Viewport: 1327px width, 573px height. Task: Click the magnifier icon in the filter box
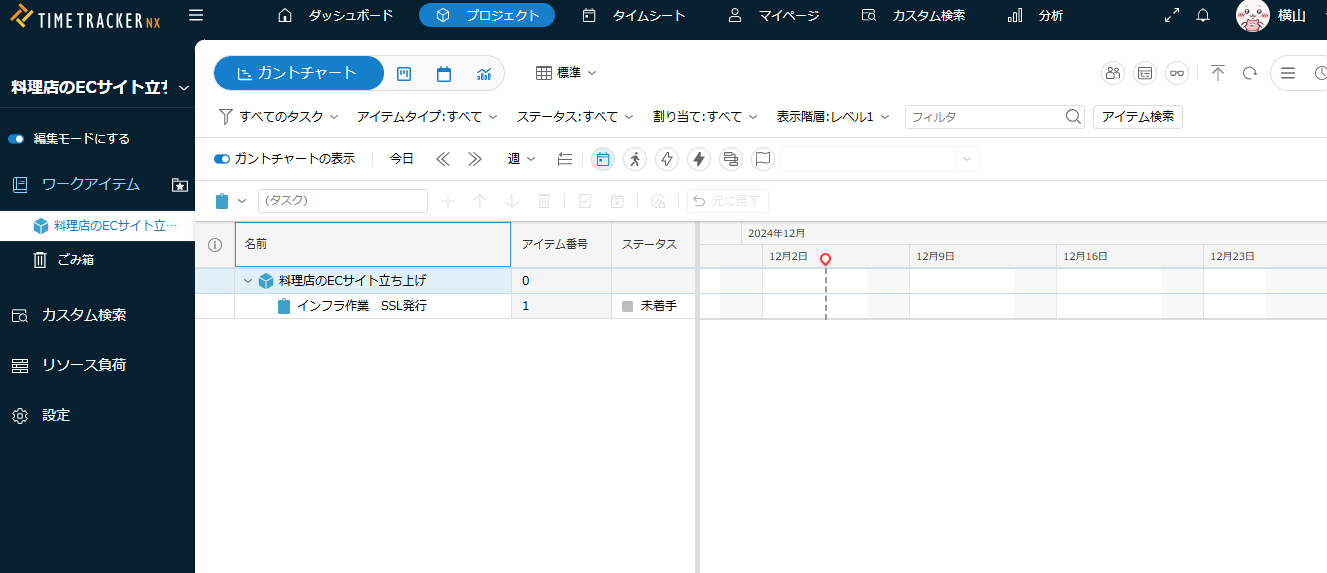click(x=1073, y=117)
